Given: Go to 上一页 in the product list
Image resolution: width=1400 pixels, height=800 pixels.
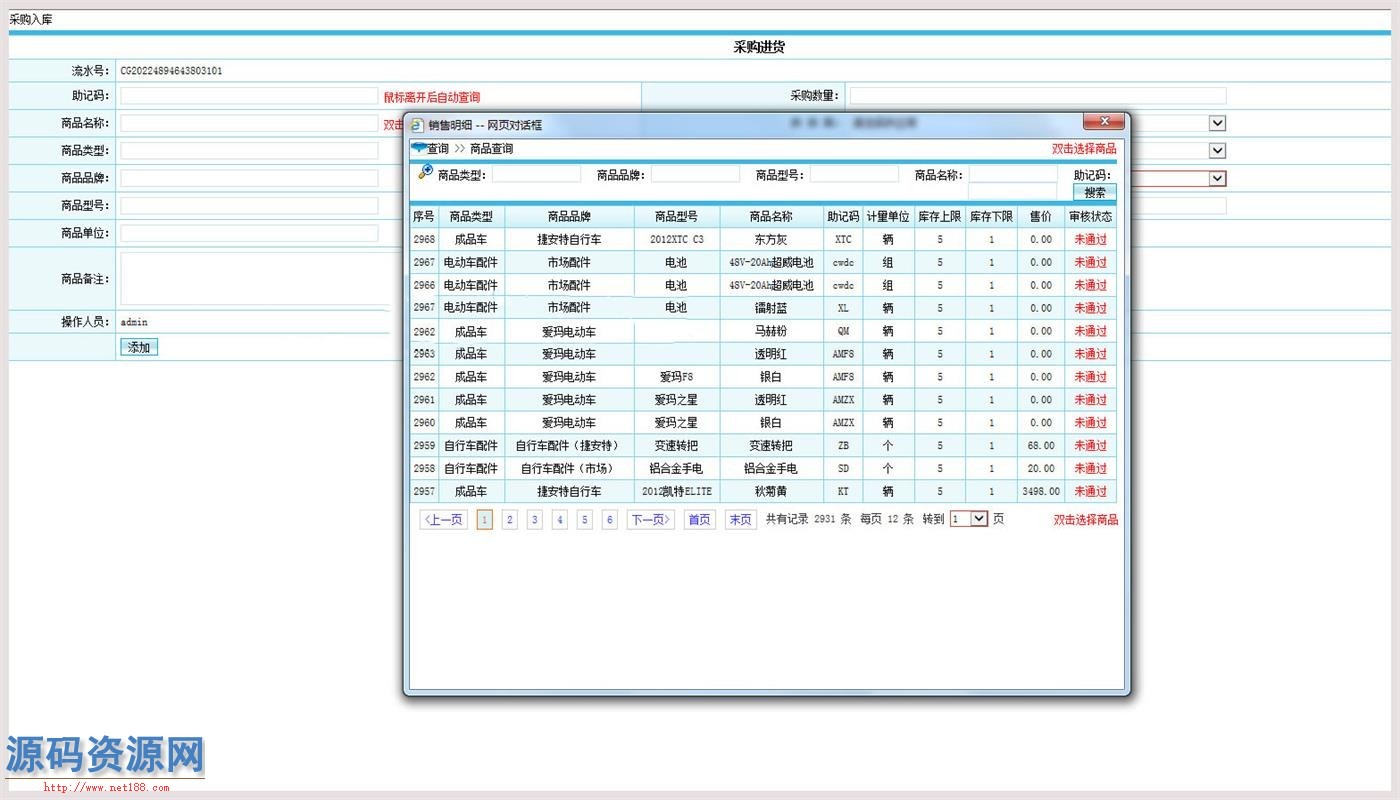Looking at the screenshot, I should coord(444,520).
